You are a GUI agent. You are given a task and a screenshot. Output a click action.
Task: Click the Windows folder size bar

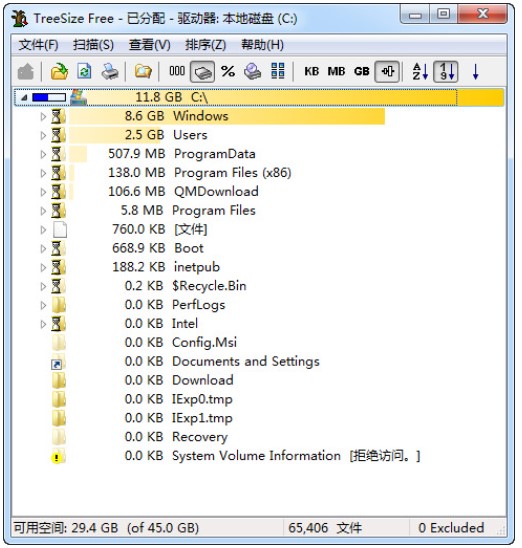[x=227, y=116]
